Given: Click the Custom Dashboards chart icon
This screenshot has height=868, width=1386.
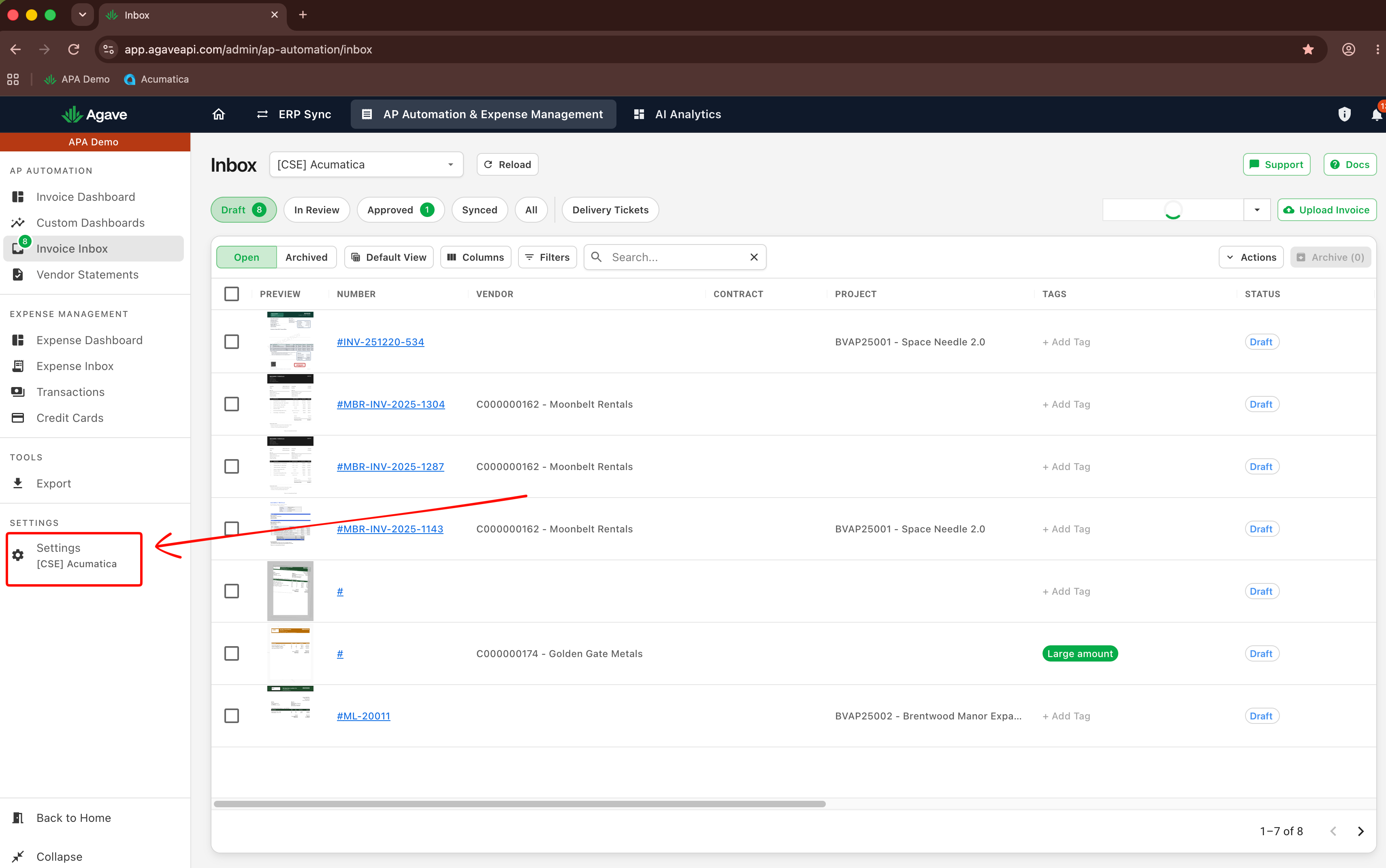Looking at the screenshot, I should [18, 223].
